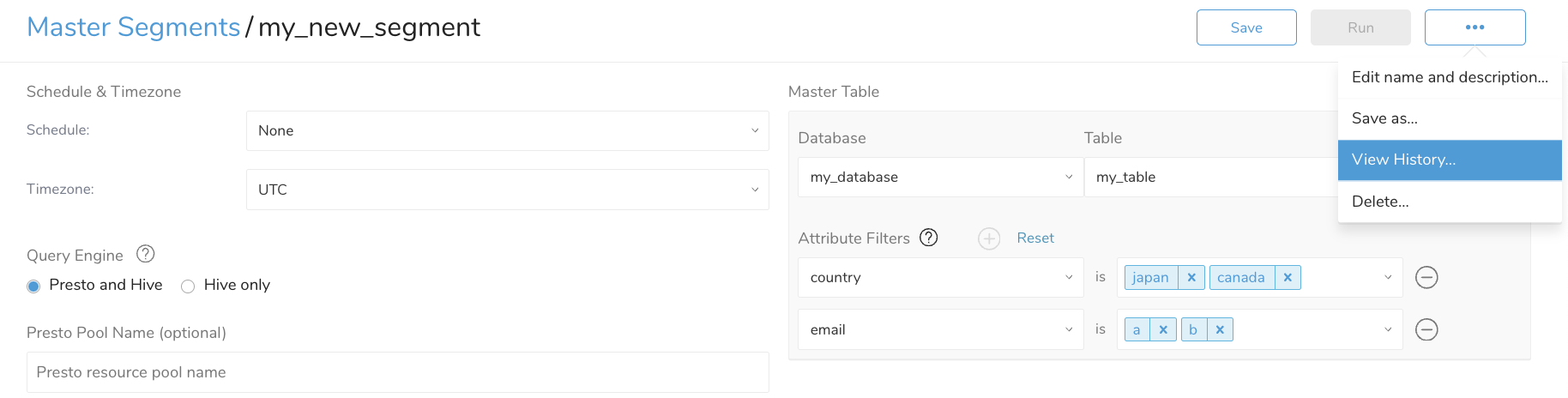This screenshot has height=398, width=1568.
Task: Remove the email filter row with minus icon
Action: [1426, 329]
